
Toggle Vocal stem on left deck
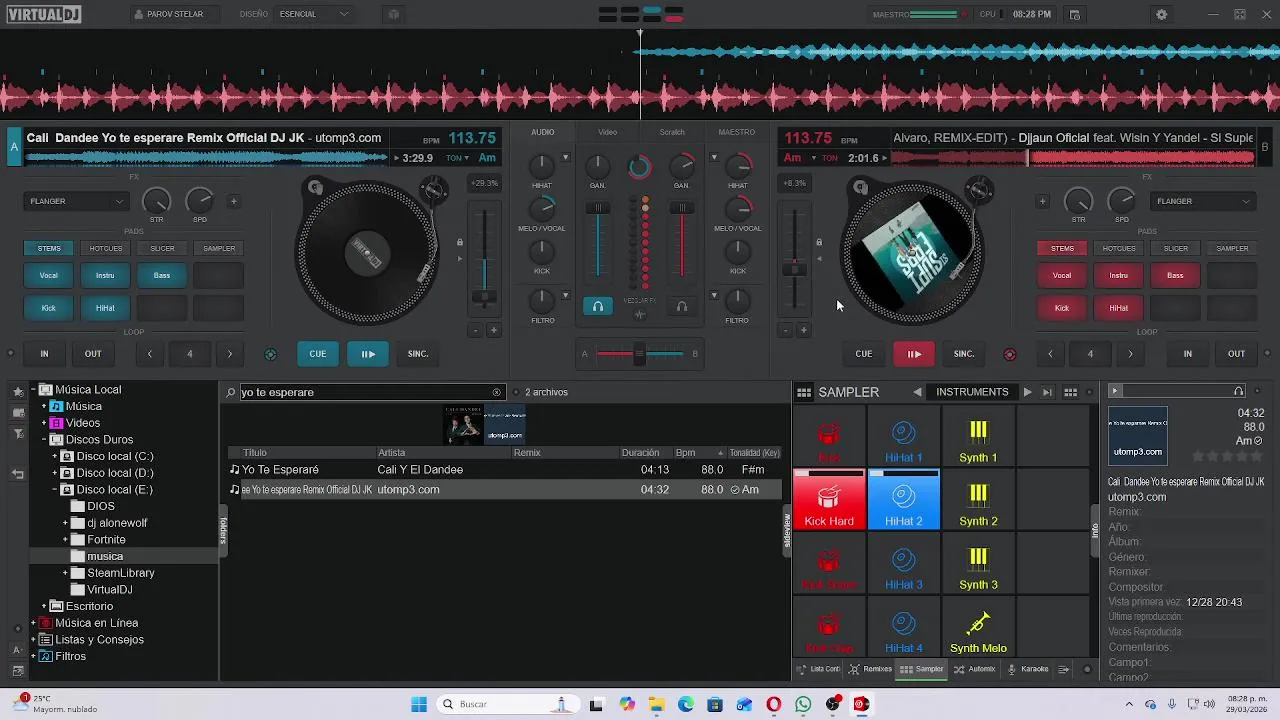49,275
